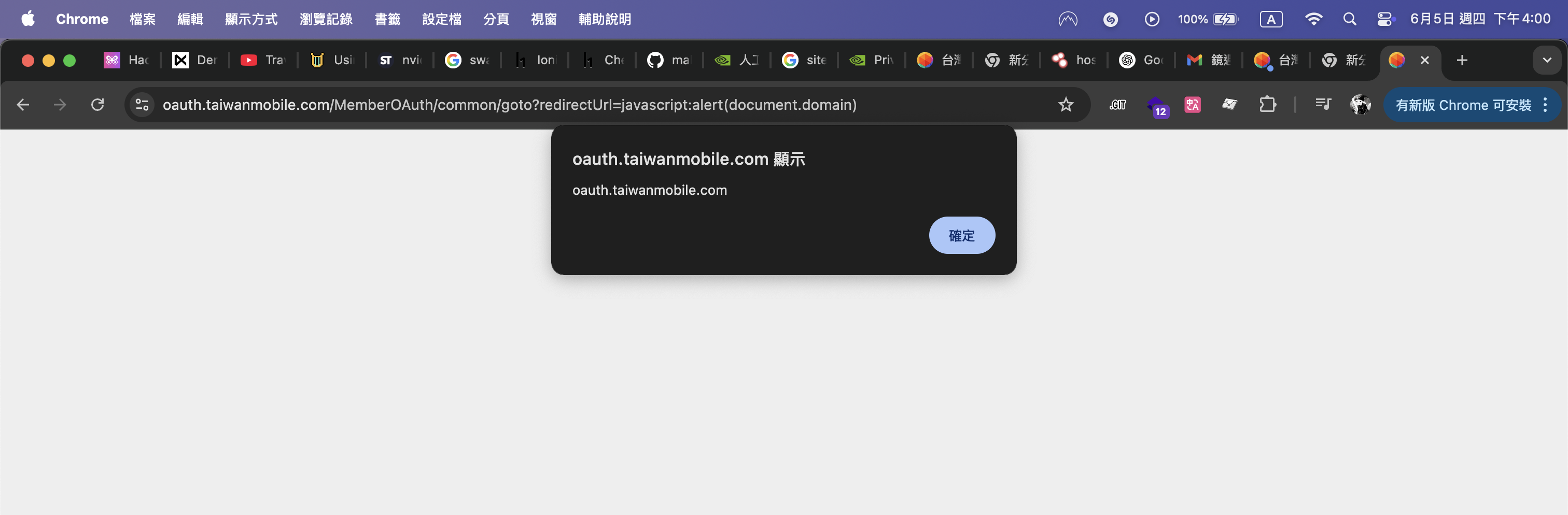
Task: Open the 輔助說明 menu
Action: [605, 19]
